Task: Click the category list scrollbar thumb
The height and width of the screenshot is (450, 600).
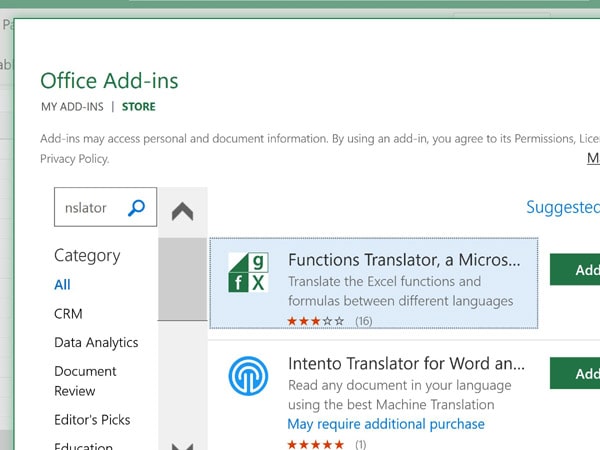Action: pos(183,279)
